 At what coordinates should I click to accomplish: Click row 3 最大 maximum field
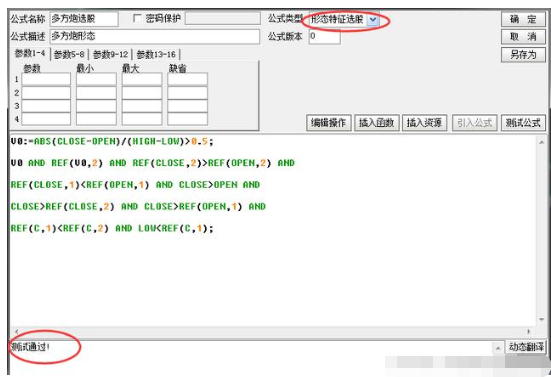click(x=142, y=106)
